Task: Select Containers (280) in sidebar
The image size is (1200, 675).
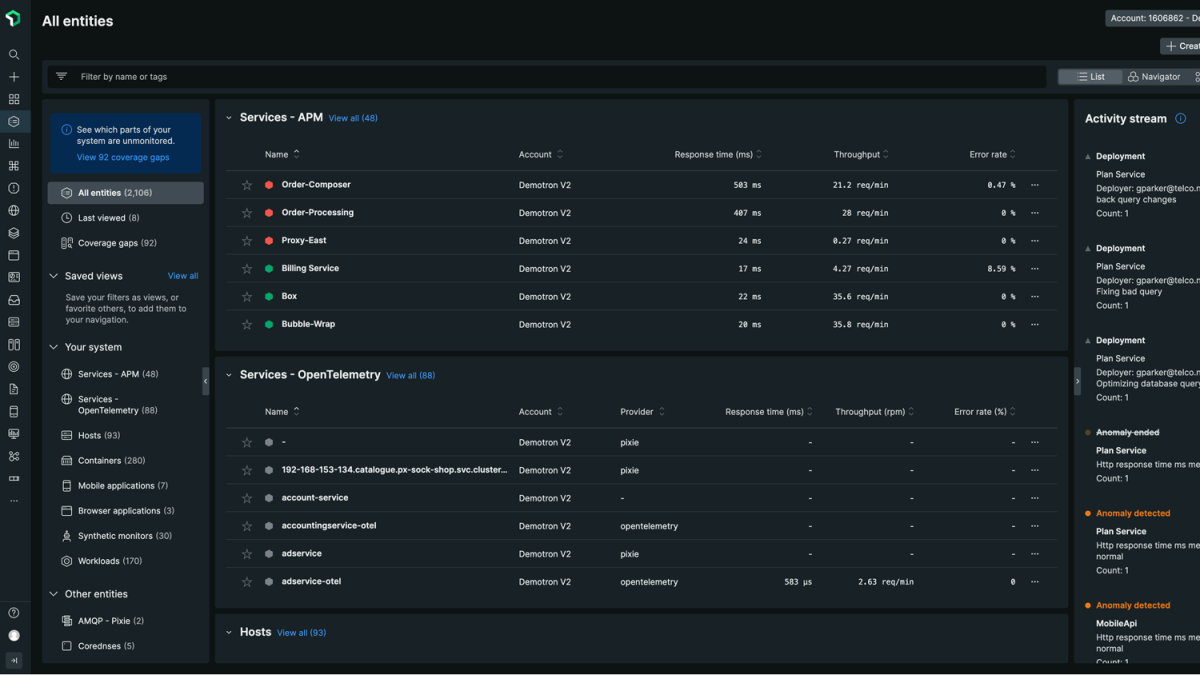Action: click(111, 461)
